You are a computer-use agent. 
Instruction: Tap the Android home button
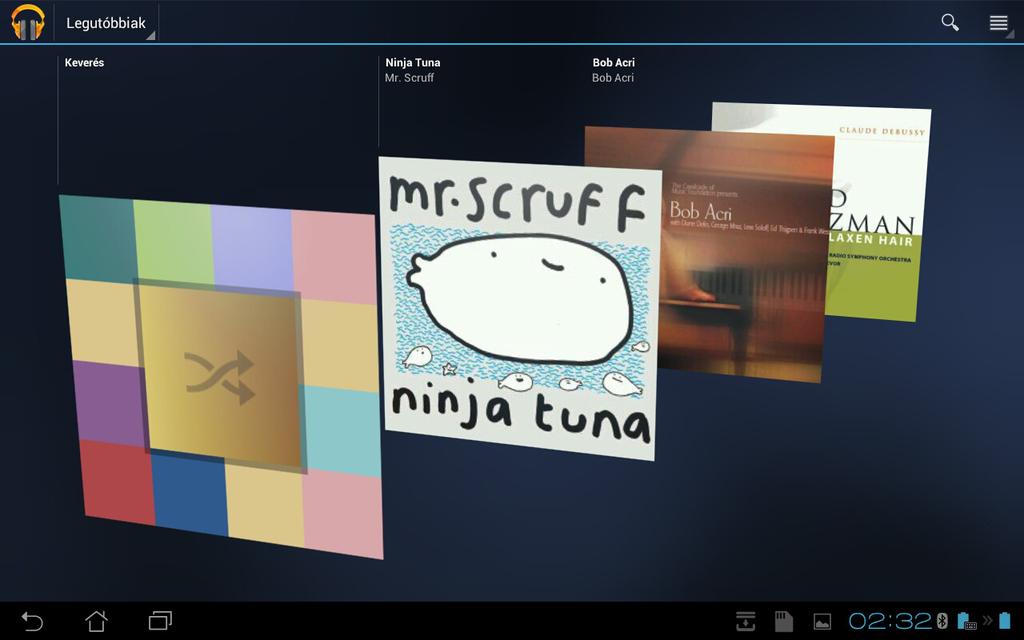coord(96,621)
